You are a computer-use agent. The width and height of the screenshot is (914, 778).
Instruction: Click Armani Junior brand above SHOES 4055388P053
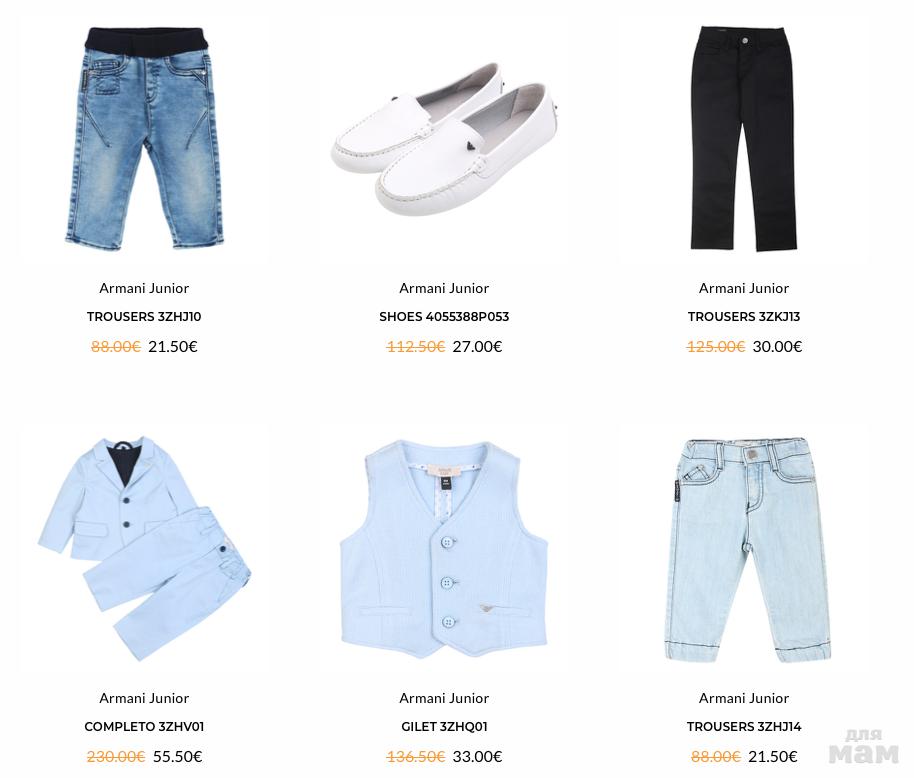click(444, 288)
